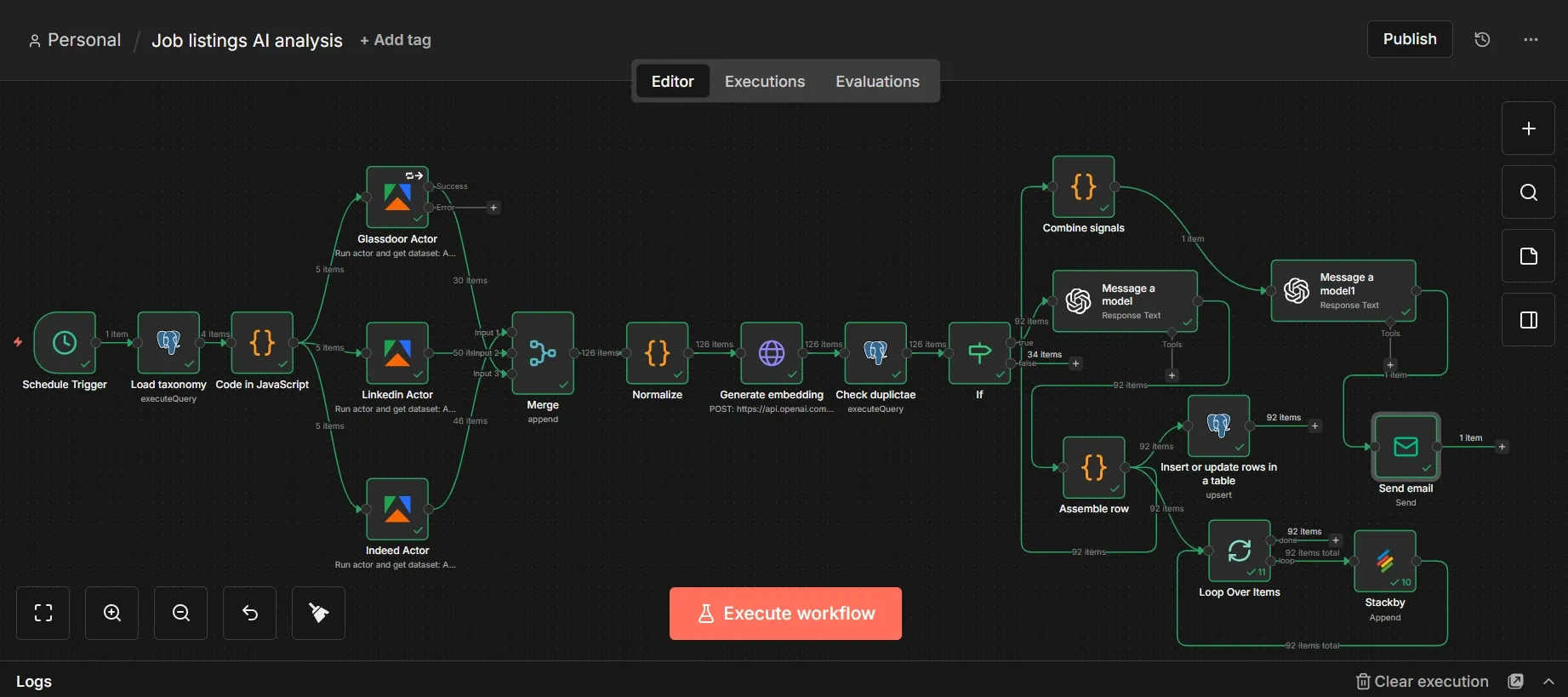Image resolution: width=1568 pixels, height=697 pixels.
Task: Open the Schedule Trigger node
Action: [65, 342]
